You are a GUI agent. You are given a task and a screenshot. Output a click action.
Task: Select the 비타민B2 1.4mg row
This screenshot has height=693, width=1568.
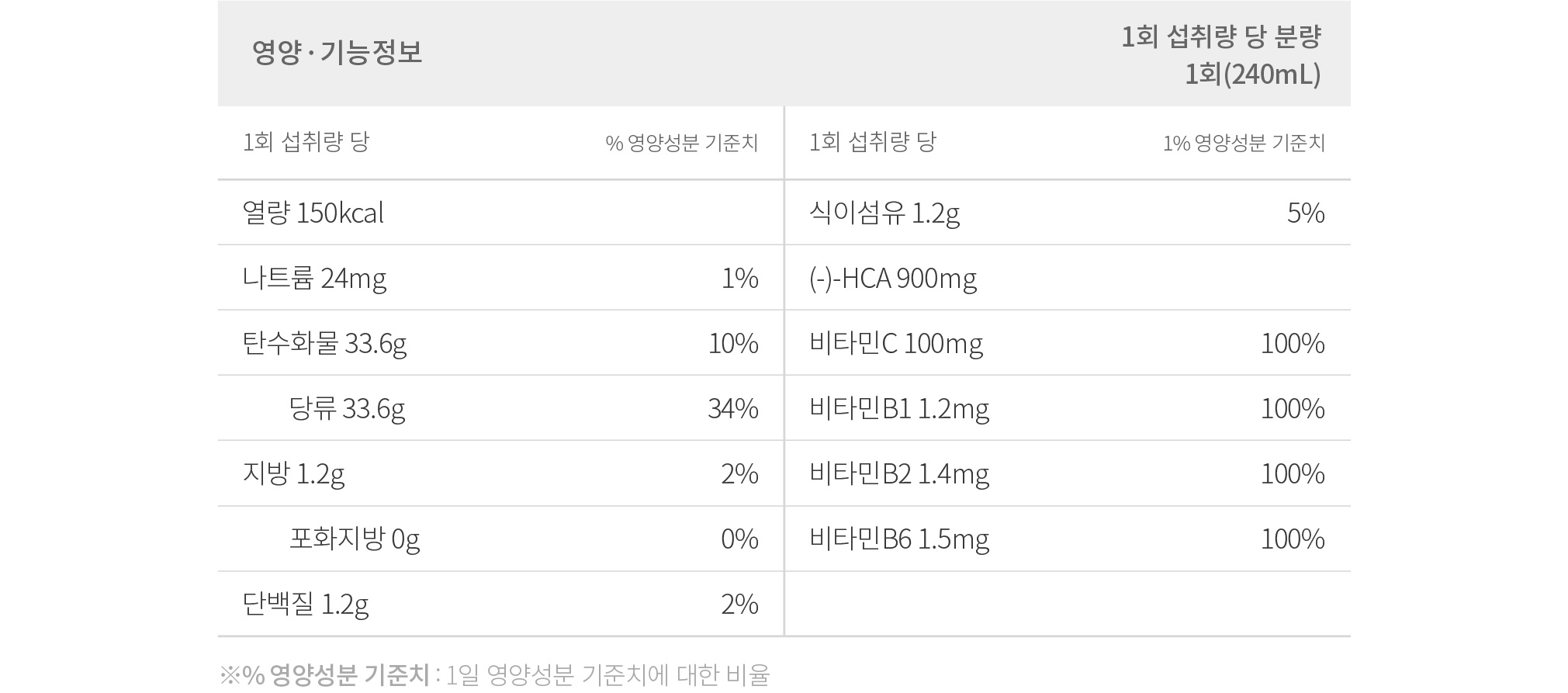click(x=1068, y=473)
